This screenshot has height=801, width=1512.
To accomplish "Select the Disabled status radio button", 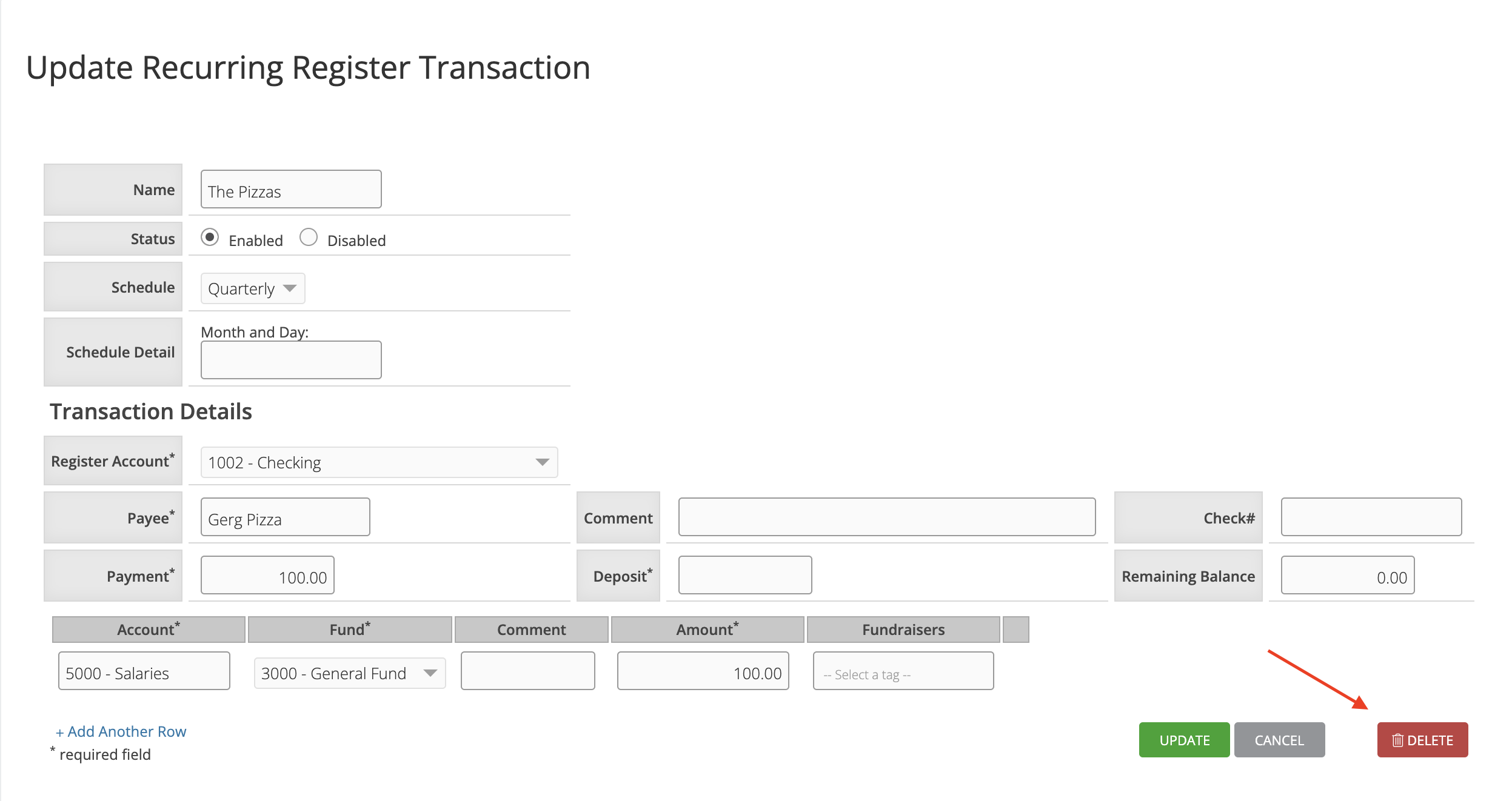I will 309,237.
